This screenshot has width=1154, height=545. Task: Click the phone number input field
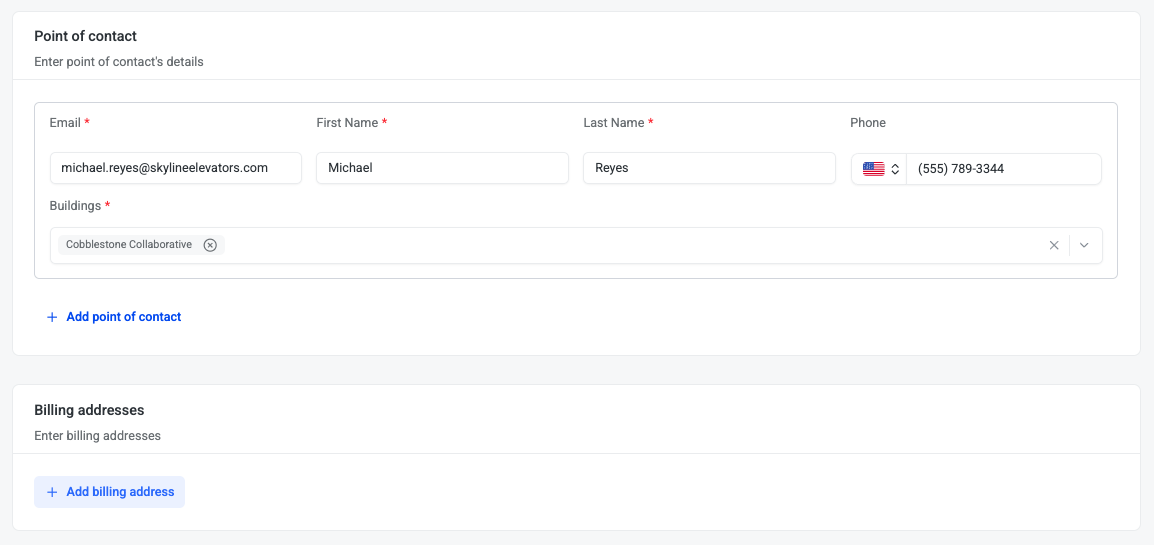click(1003, 169)
